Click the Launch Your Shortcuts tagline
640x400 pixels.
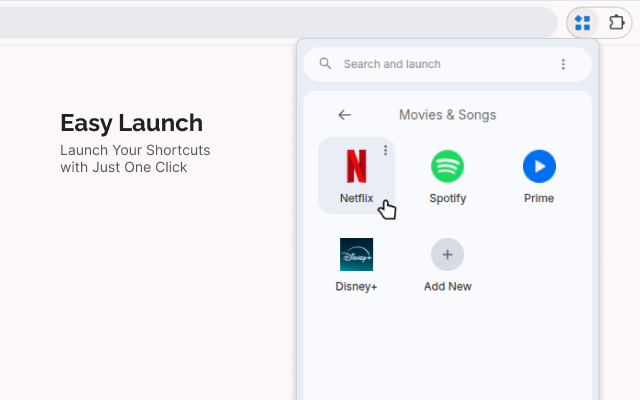click(x=135, y=159)
